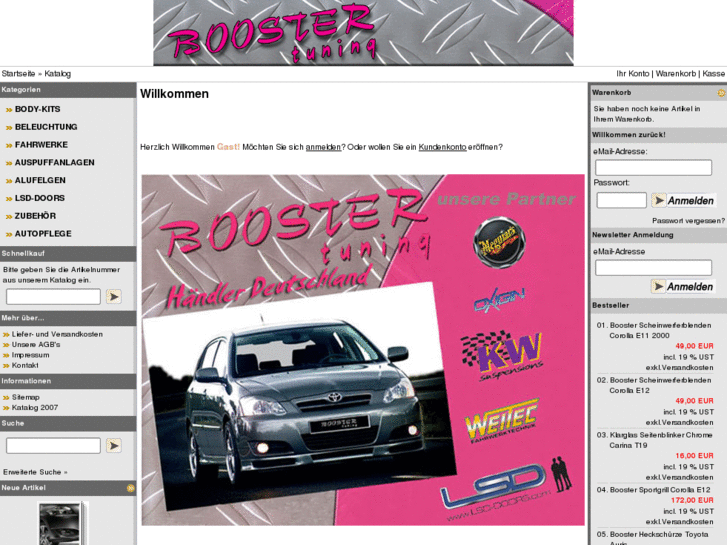Viewport: 727px width, 545px height.
Task: Click Erweiterte Suche link
Action: 35,472
